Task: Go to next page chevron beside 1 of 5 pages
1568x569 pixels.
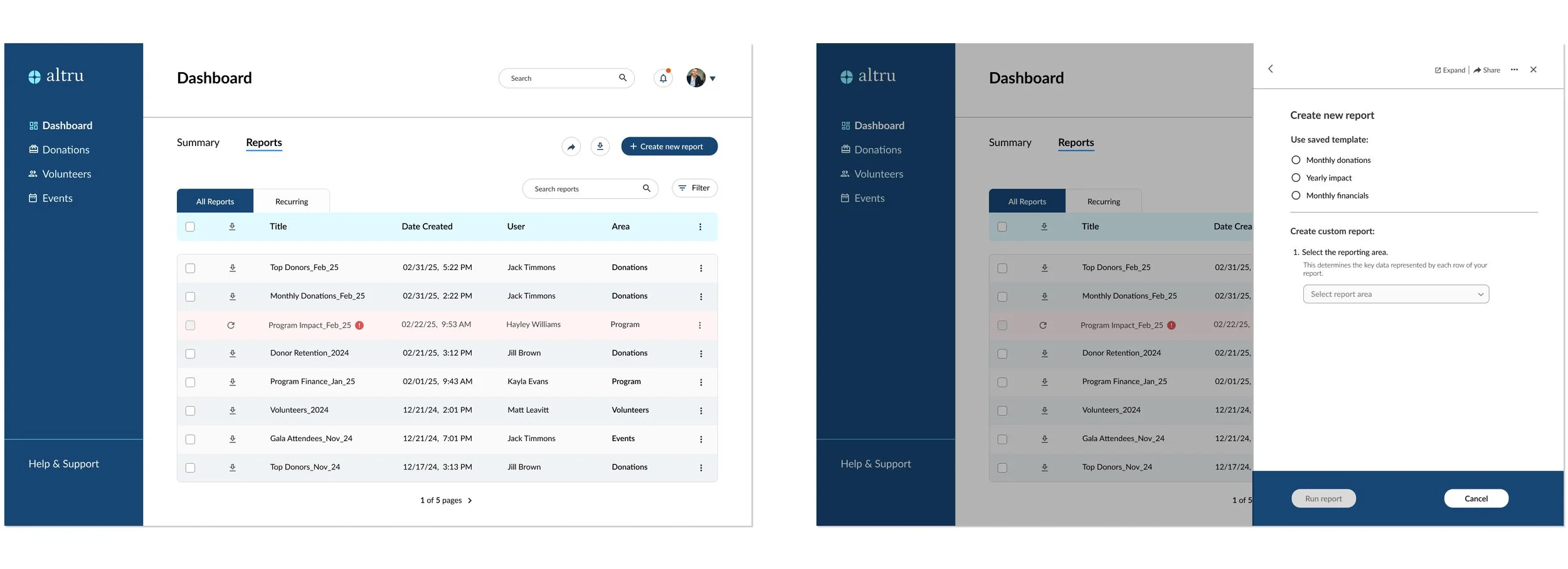Action: [x=470, y=500]
